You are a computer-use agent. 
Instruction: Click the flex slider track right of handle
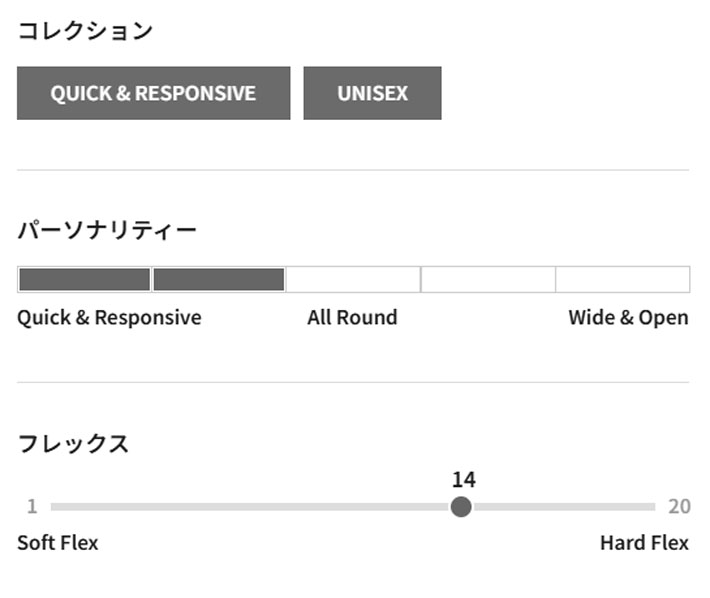560,507
